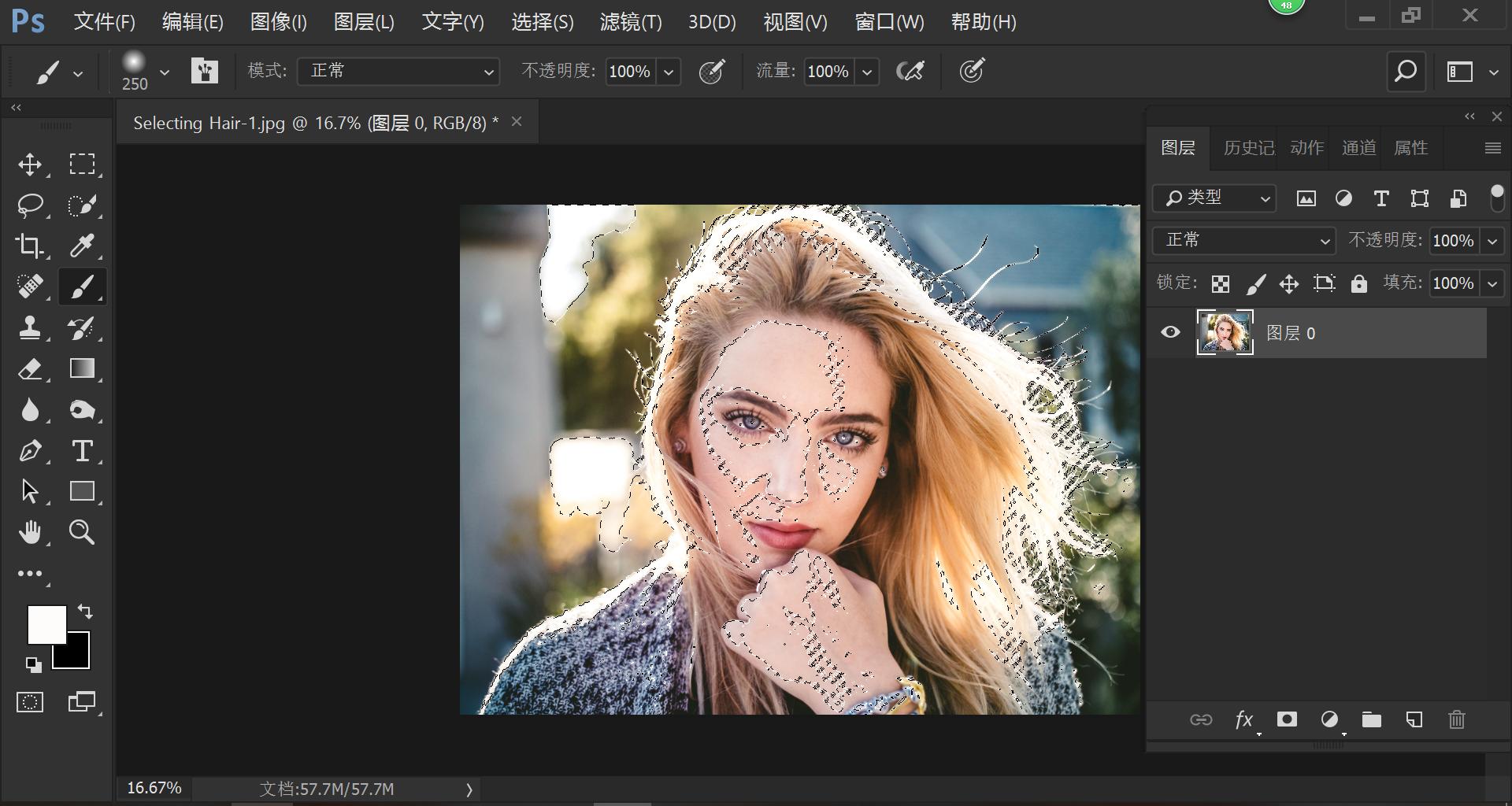The height and width of the screenshot is (806, 1512).
Task: Create a new layer via the panel icon
Action: 1414,719
